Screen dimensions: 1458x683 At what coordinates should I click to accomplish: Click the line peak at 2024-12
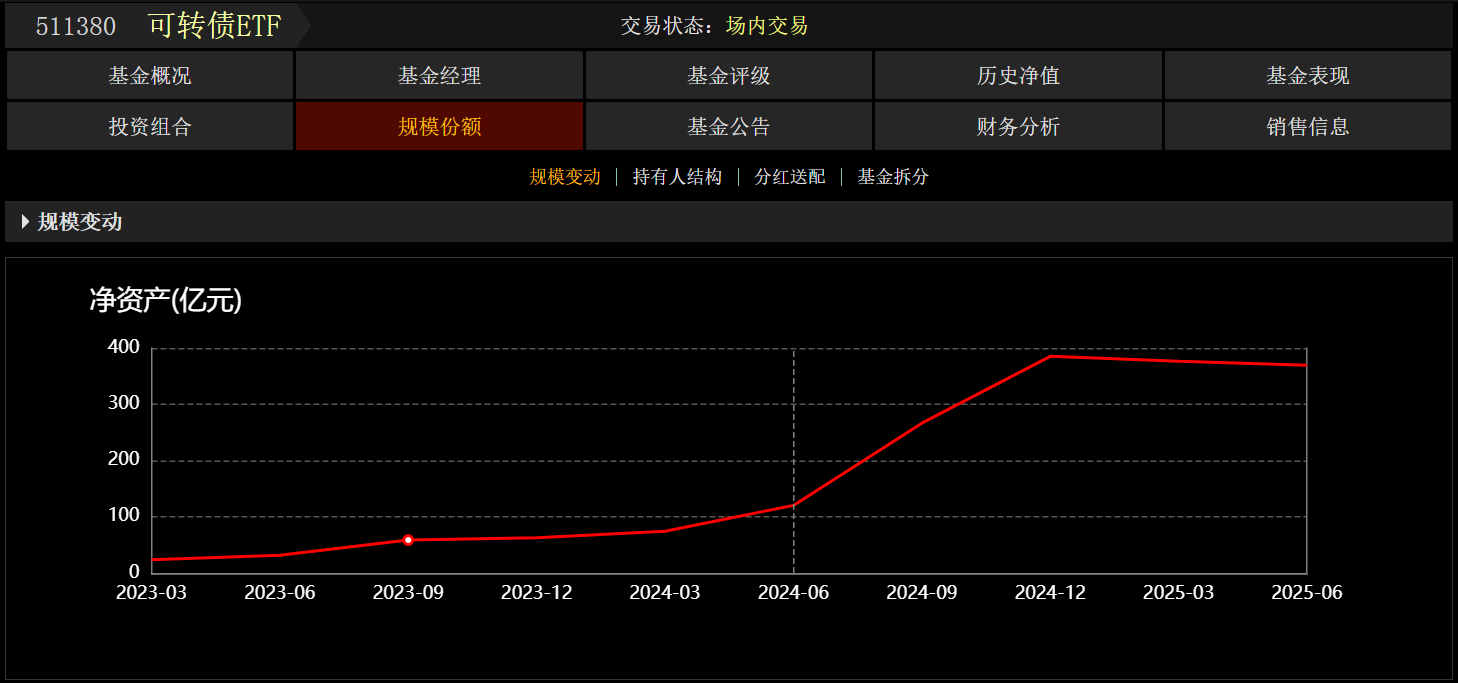(x=1050, y=356)
